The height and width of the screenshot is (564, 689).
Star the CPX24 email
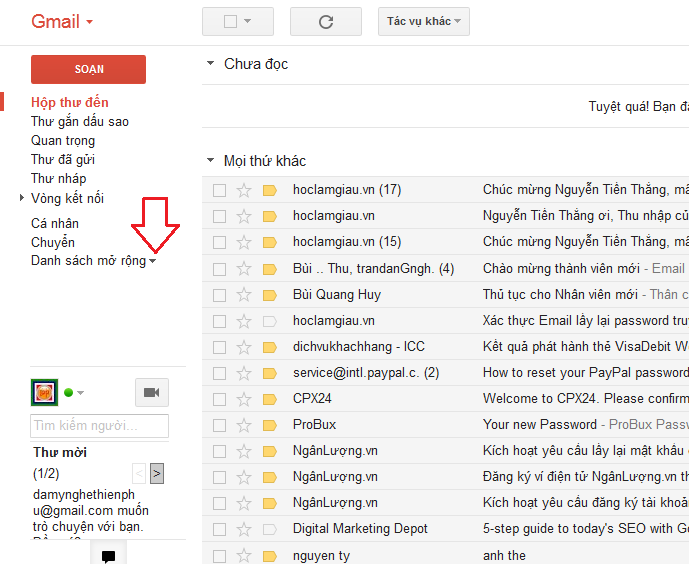(x=244, y=399)
